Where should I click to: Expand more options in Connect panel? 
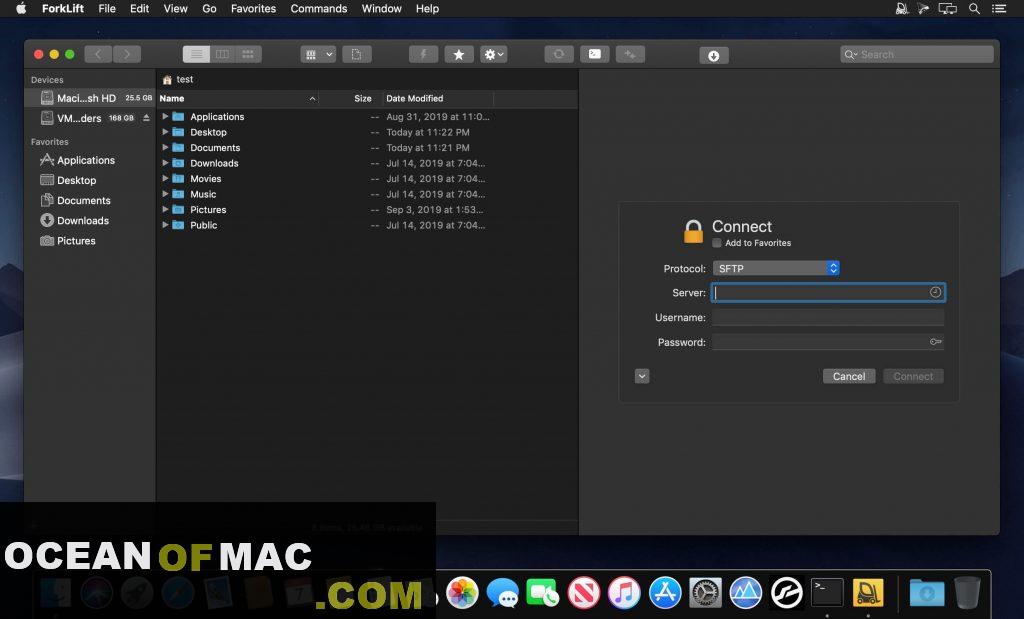click(642, 376)
